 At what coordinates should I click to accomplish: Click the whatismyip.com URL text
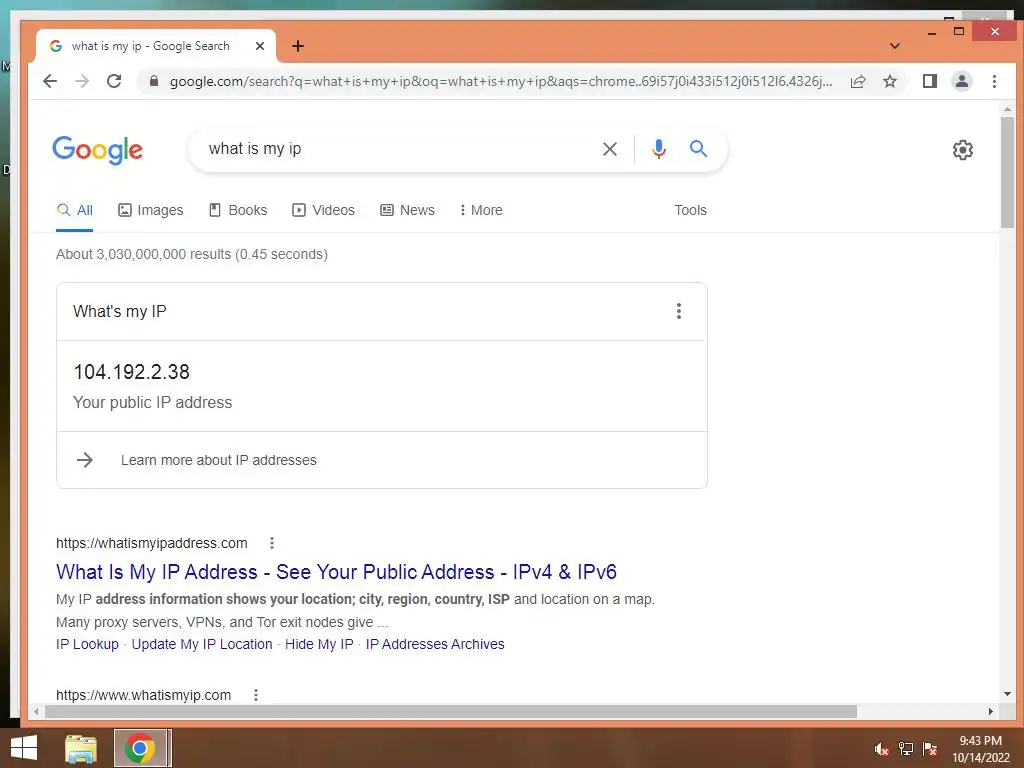tap(144, 695)
